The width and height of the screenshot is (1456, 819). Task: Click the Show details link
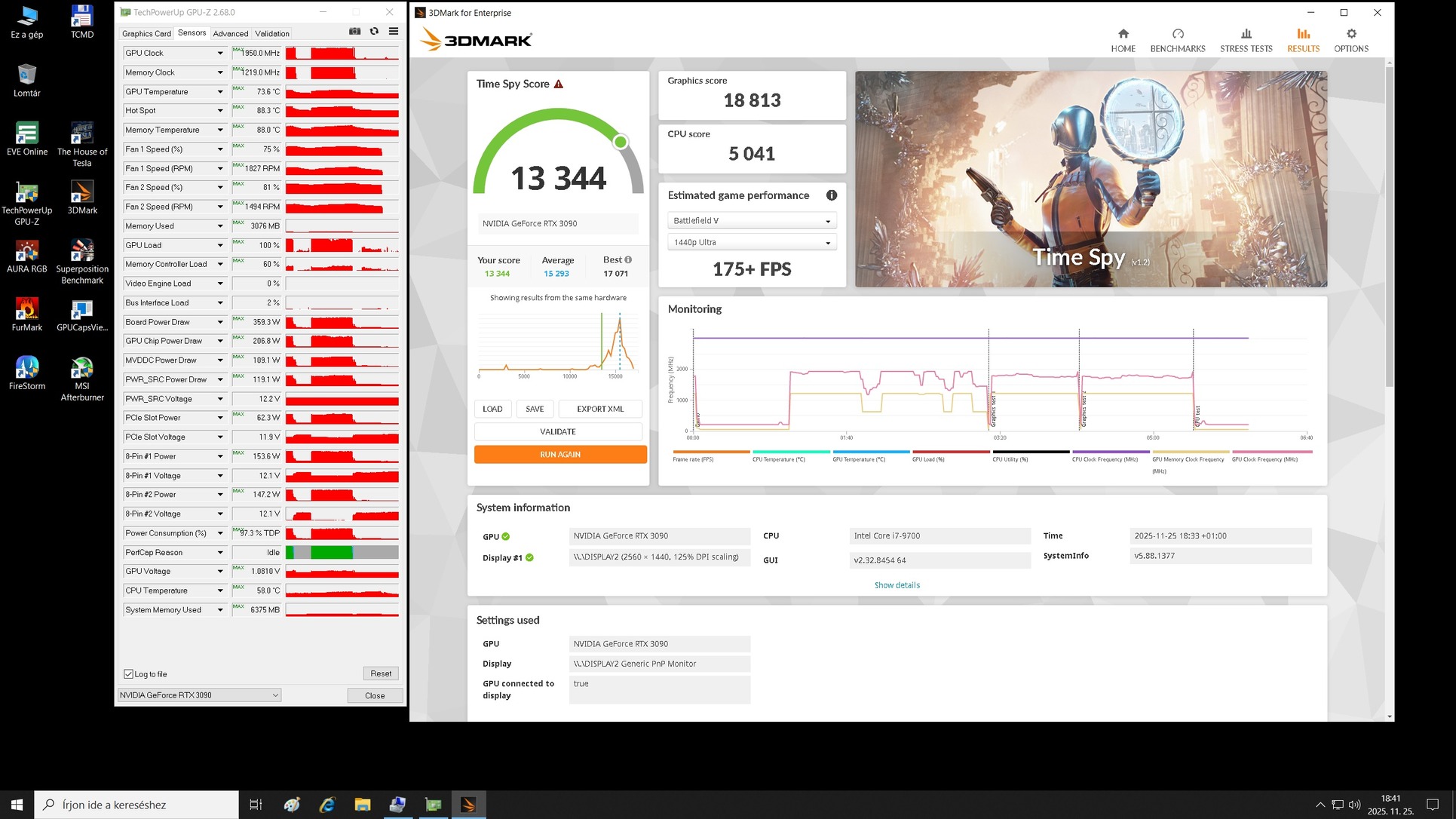tap(897, 585)
